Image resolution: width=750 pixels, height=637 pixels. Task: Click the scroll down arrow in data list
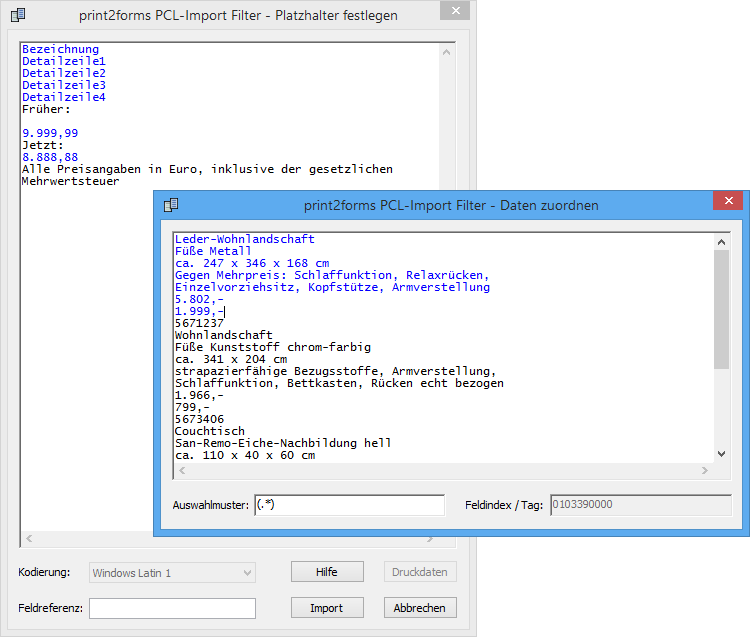(x=722, y=454)
